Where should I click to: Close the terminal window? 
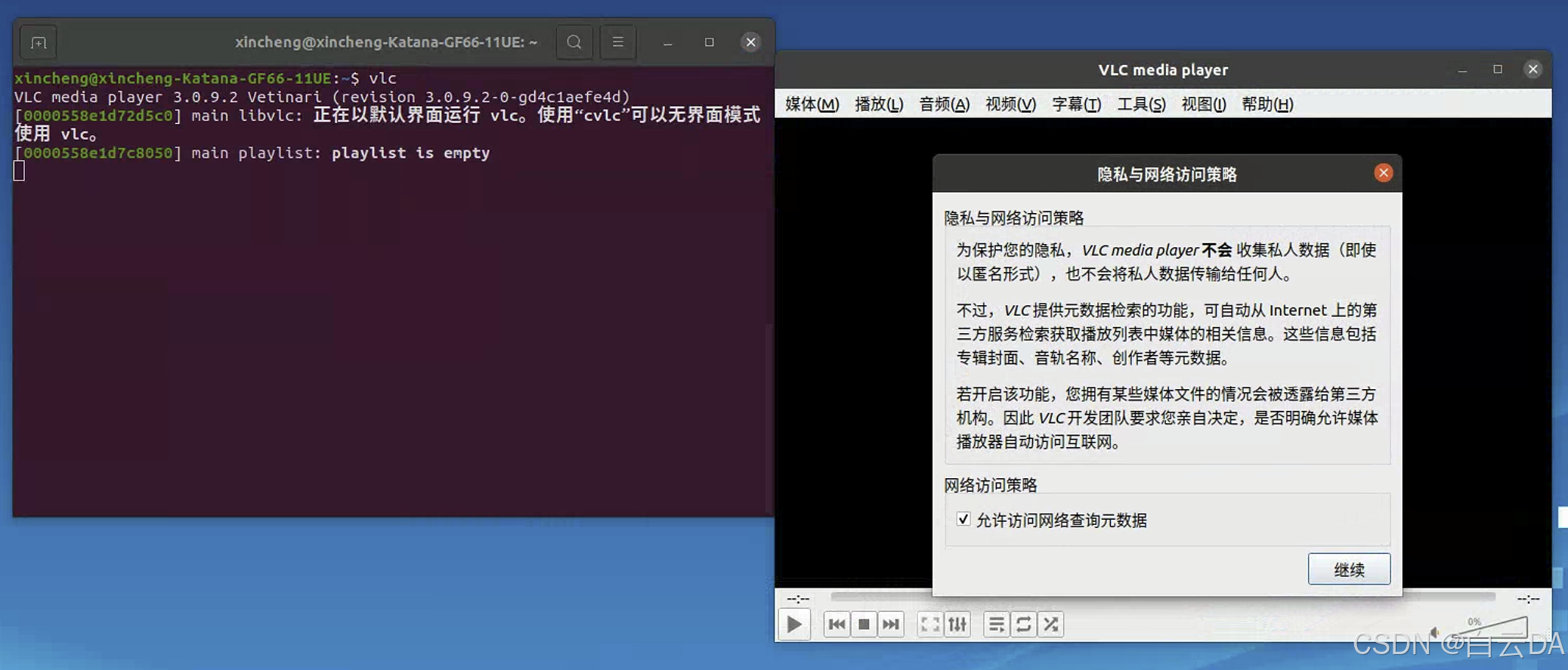click(750, 42)
